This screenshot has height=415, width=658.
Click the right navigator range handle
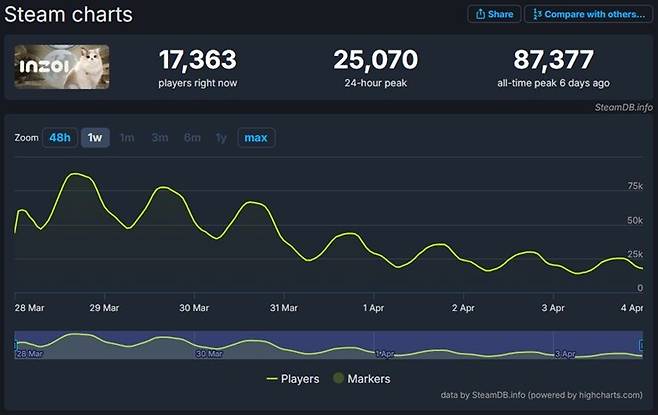641,345
